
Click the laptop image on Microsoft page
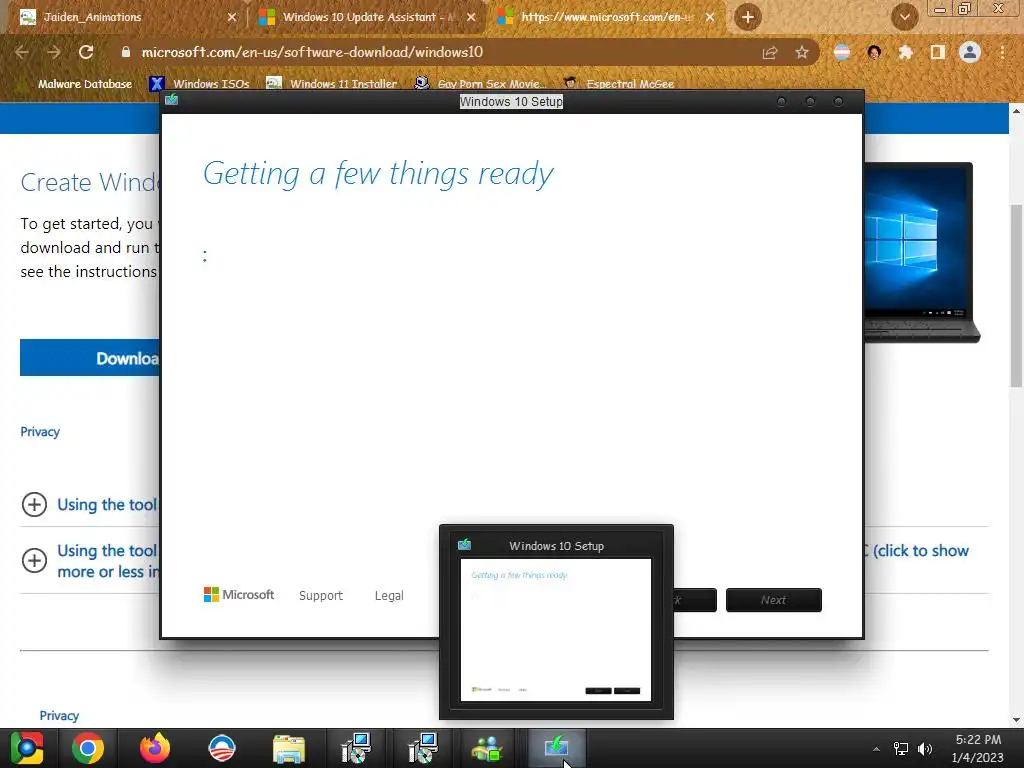tap(922, 252)
